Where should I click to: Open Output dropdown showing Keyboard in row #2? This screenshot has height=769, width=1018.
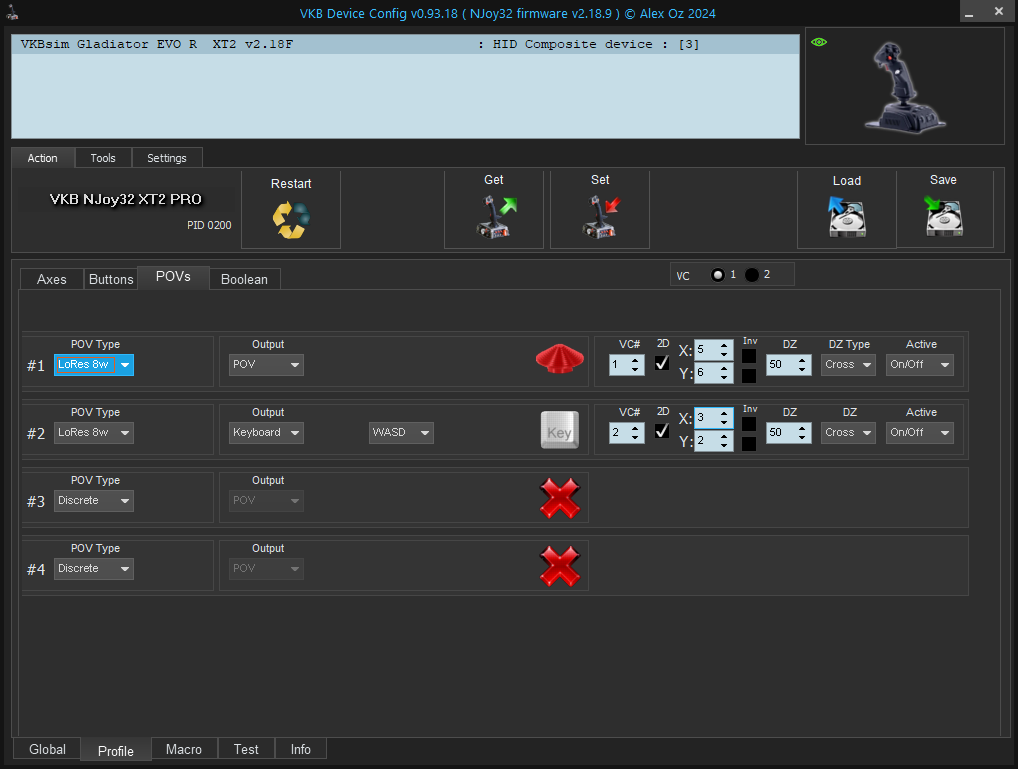(266, 433)
